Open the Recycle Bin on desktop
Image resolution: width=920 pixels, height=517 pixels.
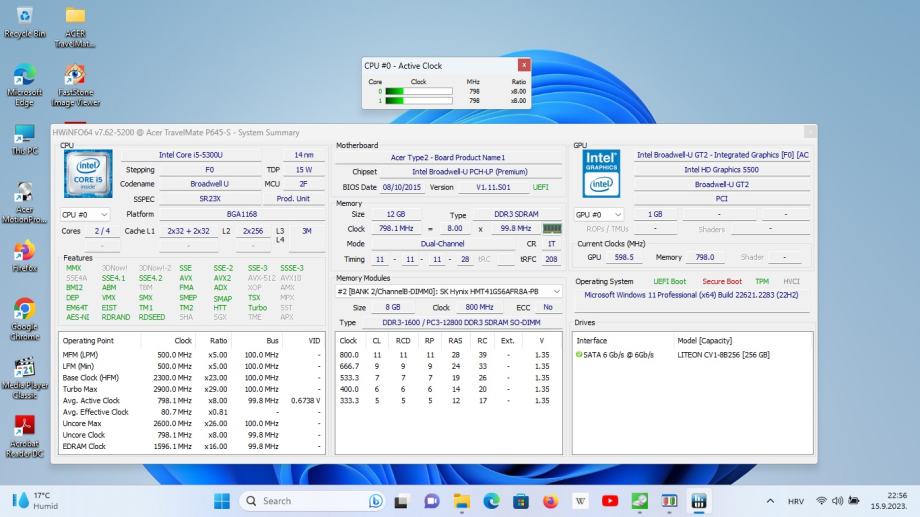coord(24,18)
